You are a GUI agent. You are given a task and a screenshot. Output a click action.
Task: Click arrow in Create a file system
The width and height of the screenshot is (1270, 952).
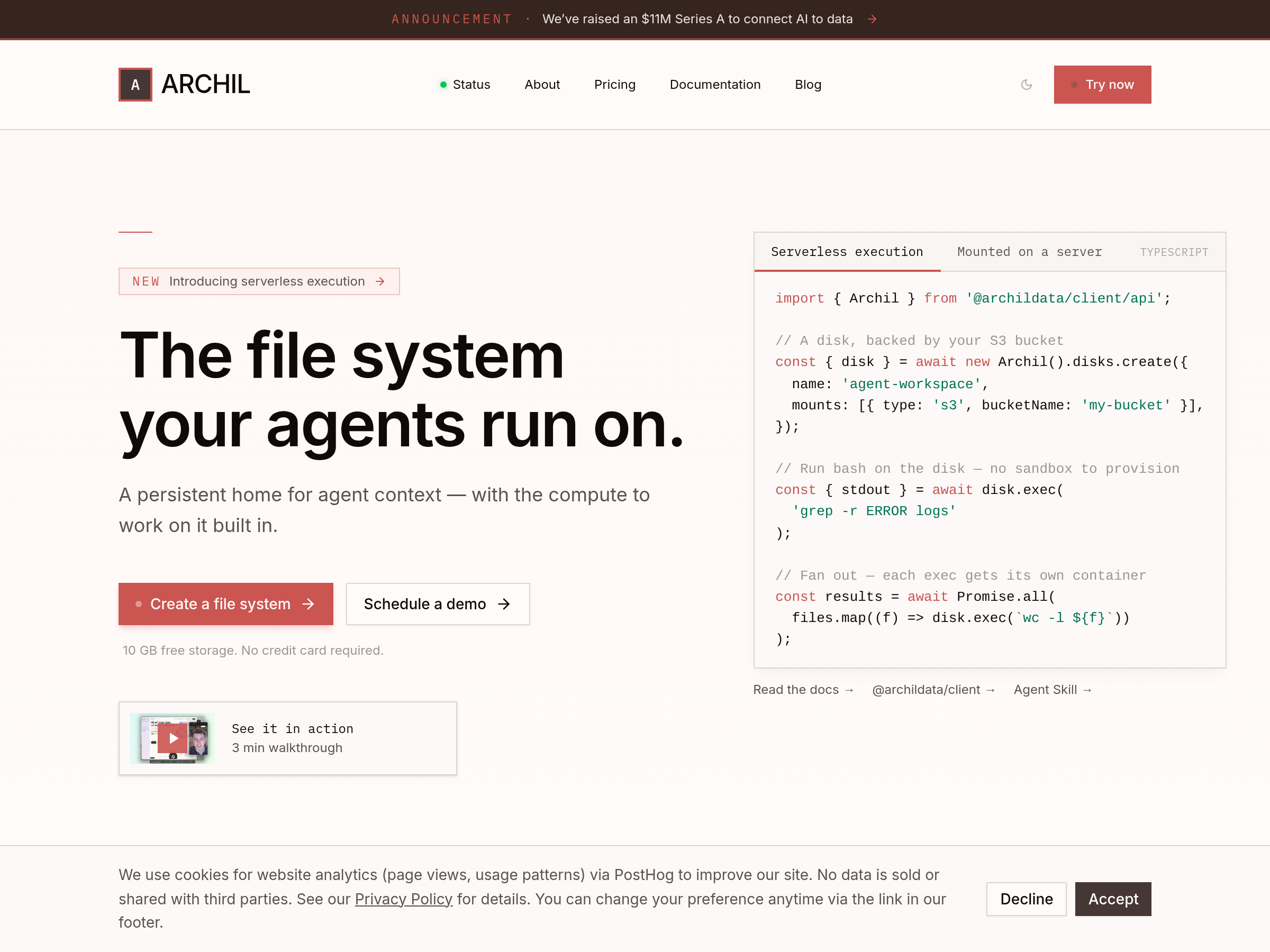click(x=309, y=603)
